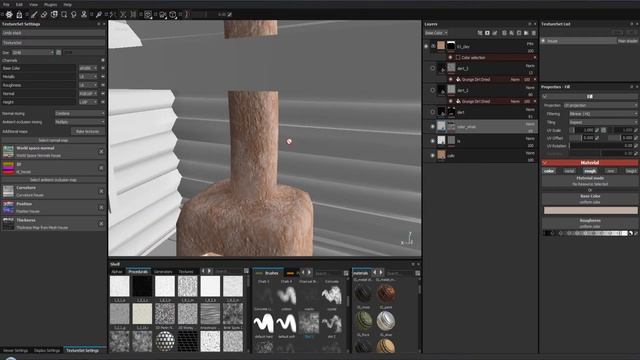Viewport: 640px width, 360px height.
Task: Select the Eraser tool in toolbar
Action: [44, 15]
